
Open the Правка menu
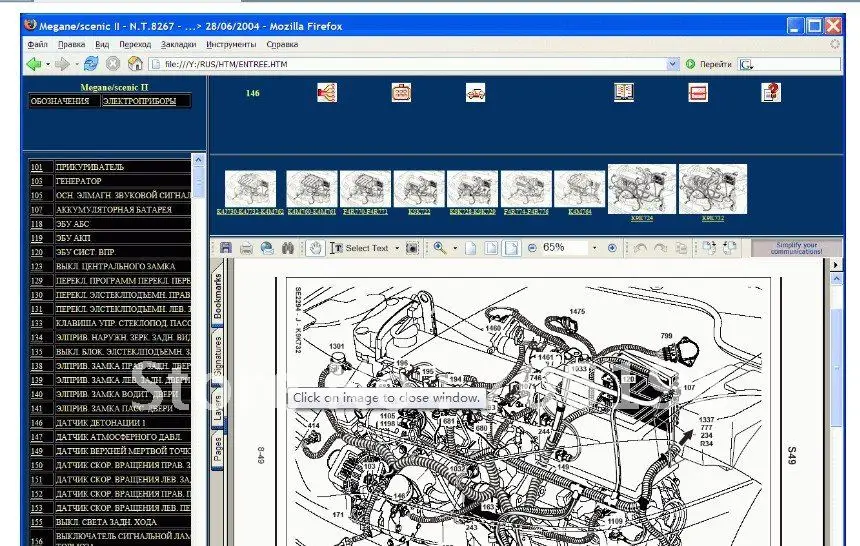pos(71,44)
